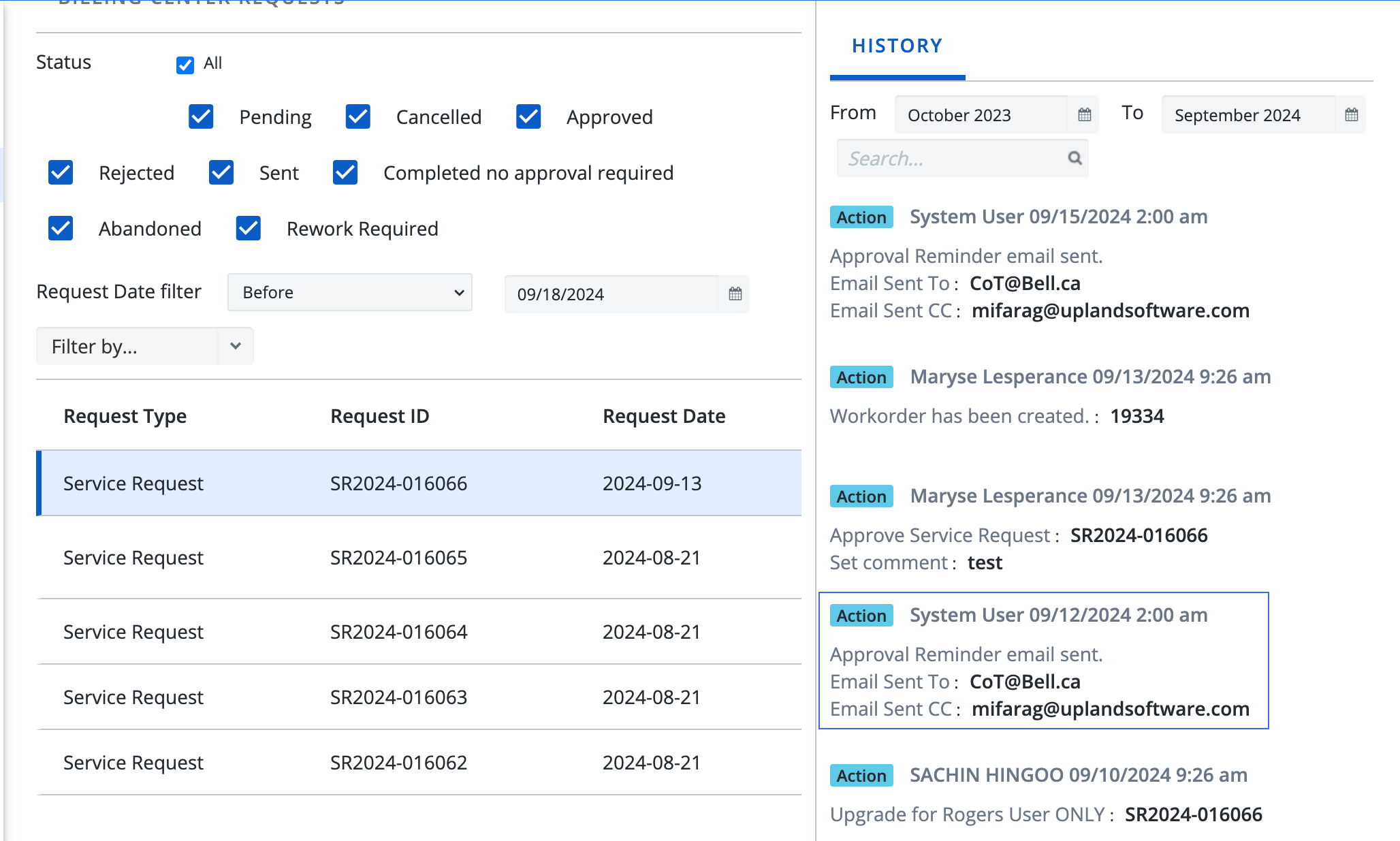This screenshot has width=1400, height=841.
Task: Click the October 2023 From date field
Action: click(981, 114)
